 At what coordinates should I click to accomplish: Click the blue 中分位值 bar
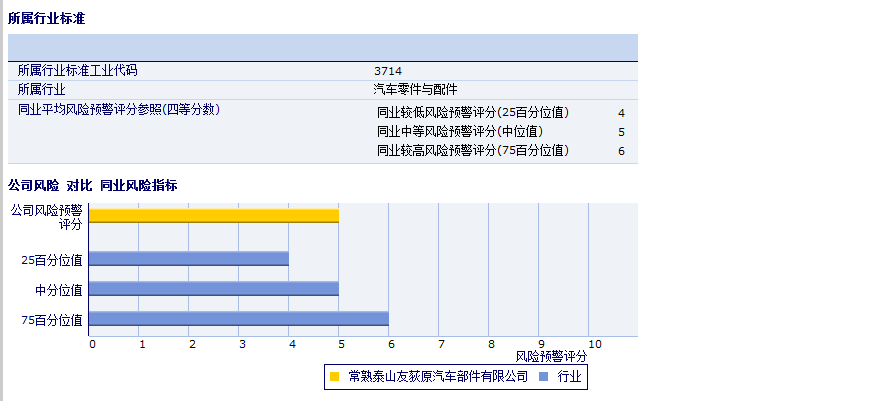pyautogui.click(x=214, y=289)
